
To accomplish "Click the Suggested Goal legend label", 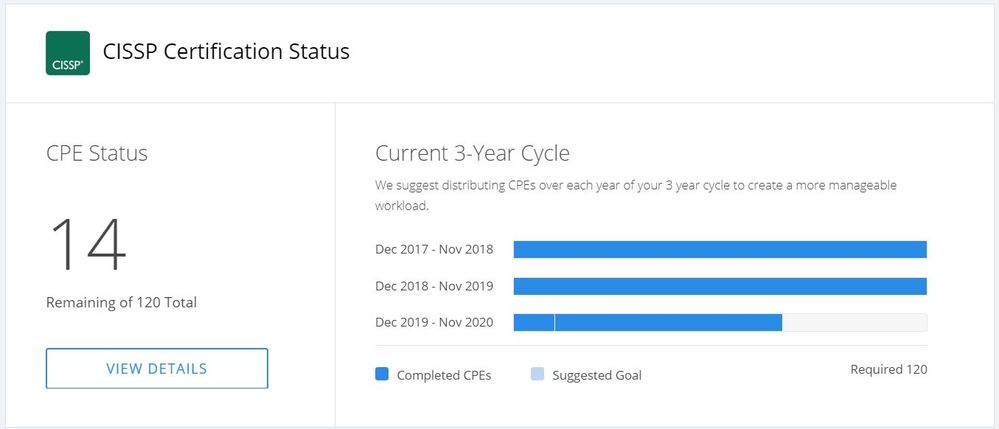I will 597,375.
